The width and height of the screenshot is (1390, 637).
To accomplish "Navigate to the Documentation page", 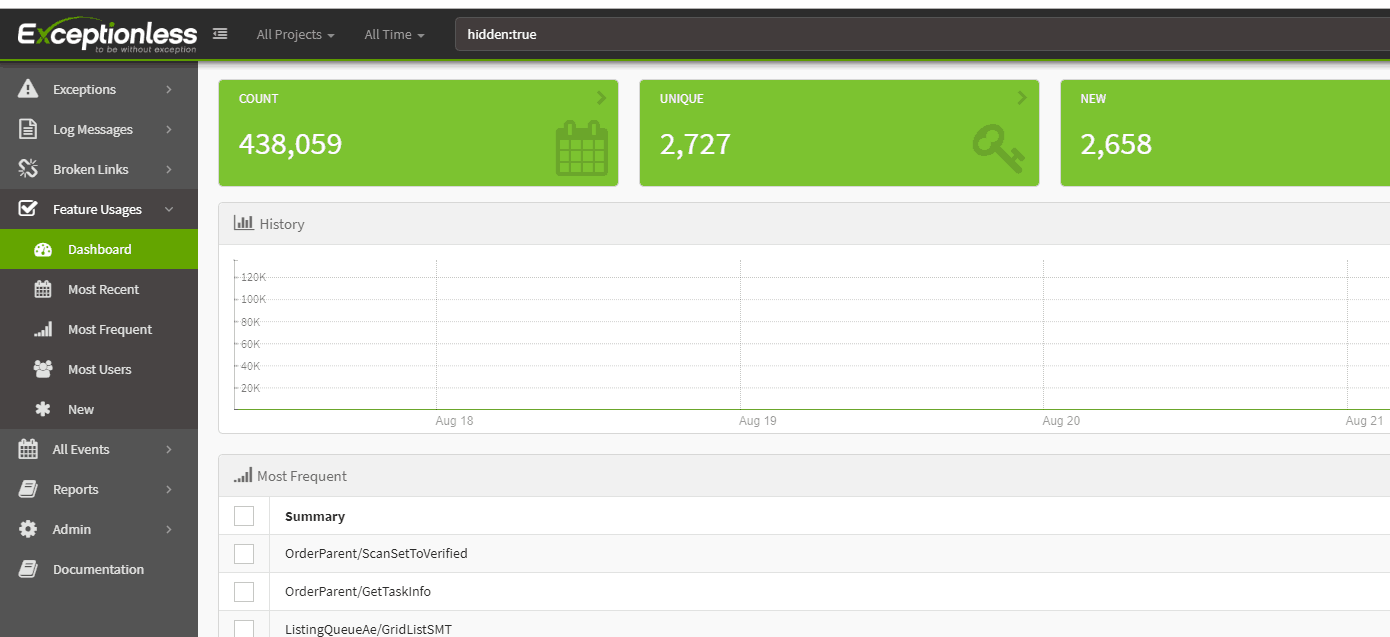I will [x=98, y=569].
